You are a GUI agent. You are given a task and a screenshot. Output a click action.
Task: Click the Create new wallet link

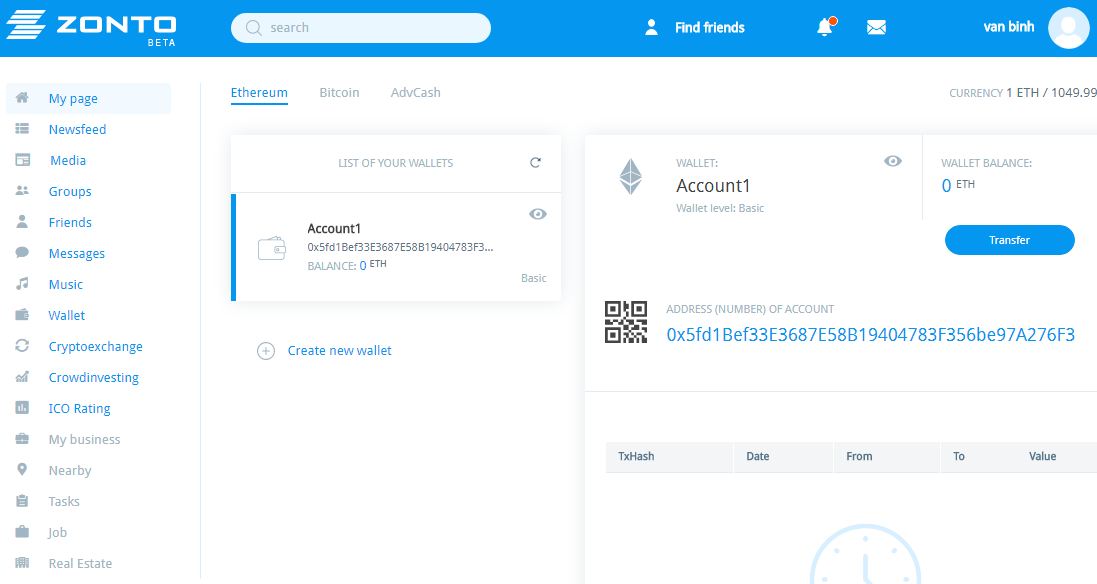pos(339,350)
